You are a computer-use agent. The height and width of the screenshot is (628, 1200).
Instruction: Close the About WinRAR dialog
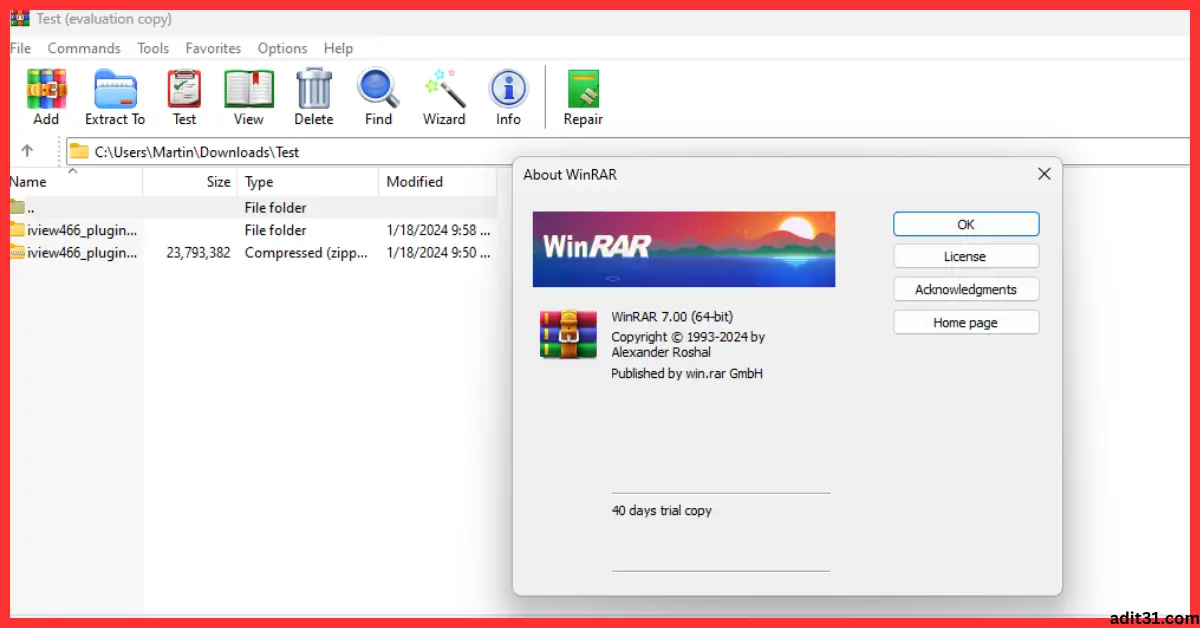[x=1044, y=174]
